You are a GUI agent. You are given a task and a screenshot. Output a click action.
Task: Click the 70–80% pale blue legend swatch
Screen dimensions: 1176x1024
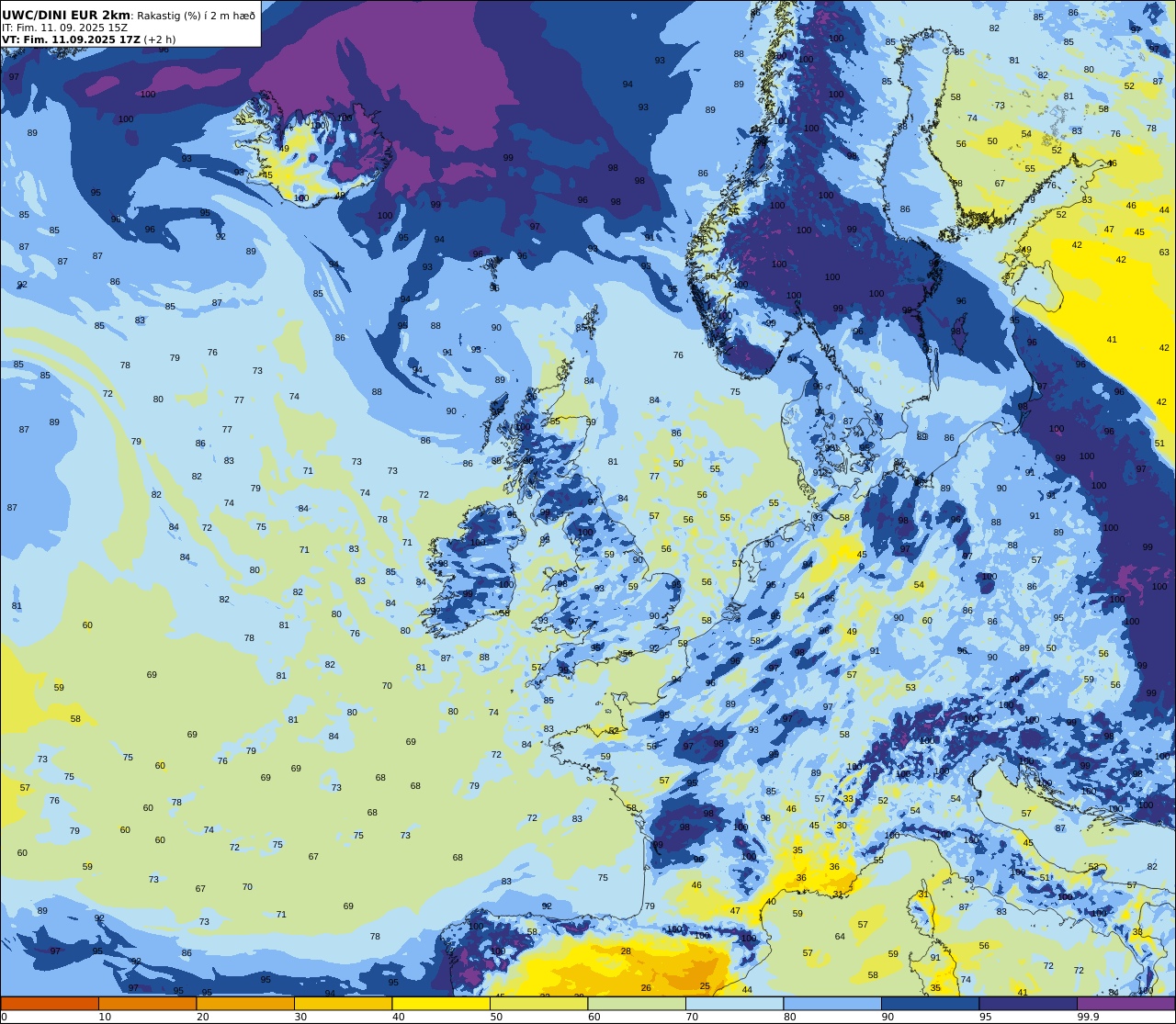coord(734,1004)
